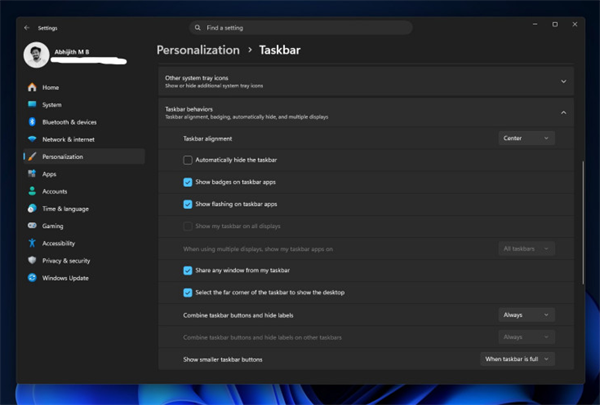Open Bluetooth & devices settings
600x405 pixels.
(84, 122)
